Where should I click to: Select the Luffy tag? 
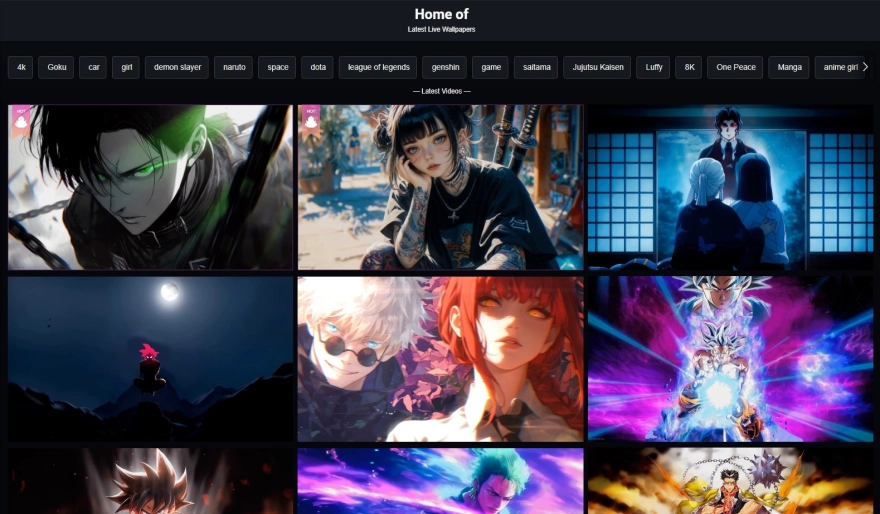[x=653, y=67]
